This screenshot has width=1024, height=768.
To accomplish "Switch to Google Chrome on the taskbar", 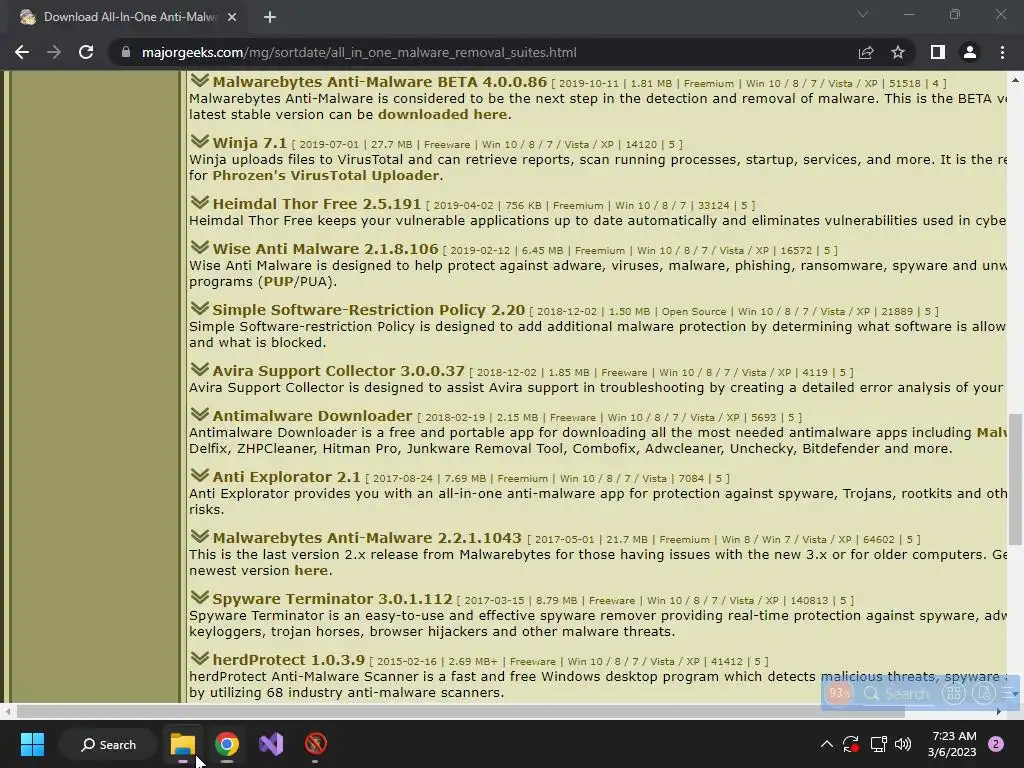I will click(227, 744).
